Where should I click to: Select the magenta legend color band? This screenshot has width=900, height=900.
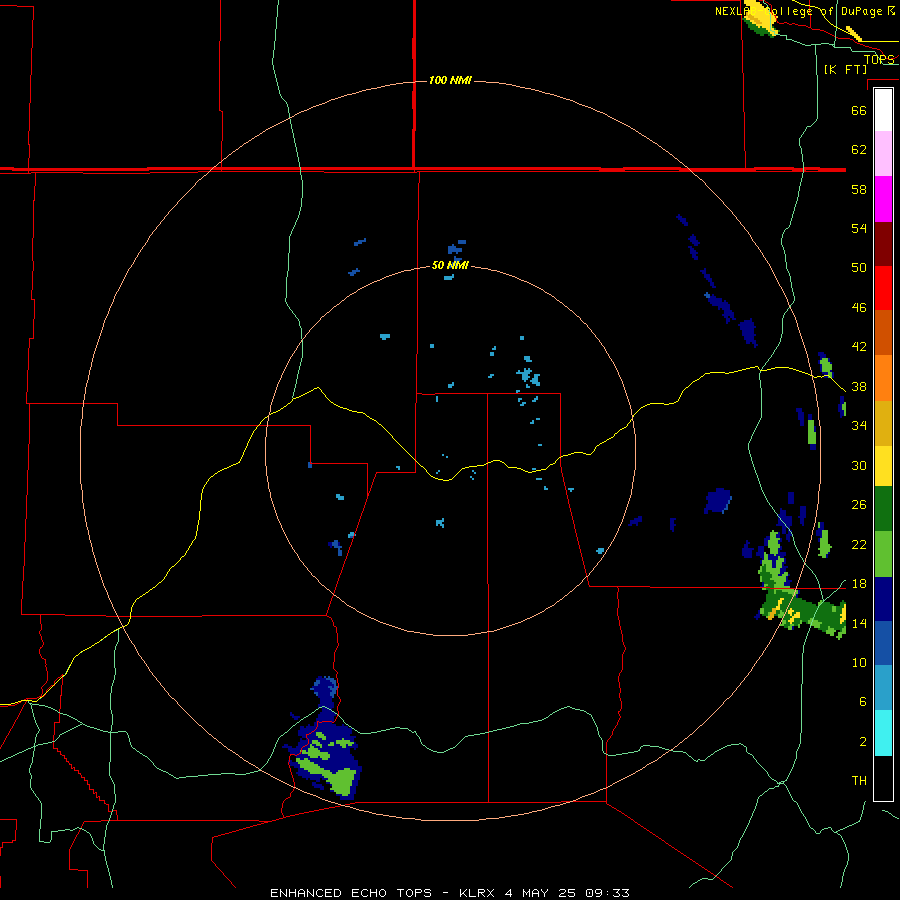(883, 199)
